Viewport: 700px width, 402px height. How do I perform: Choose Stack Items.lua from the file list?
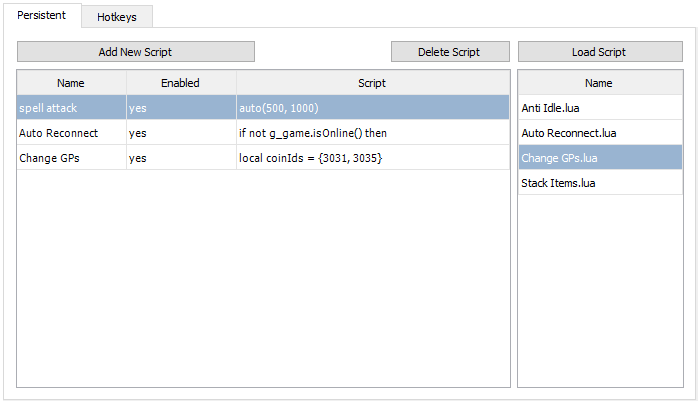click(x=600, y=183)
